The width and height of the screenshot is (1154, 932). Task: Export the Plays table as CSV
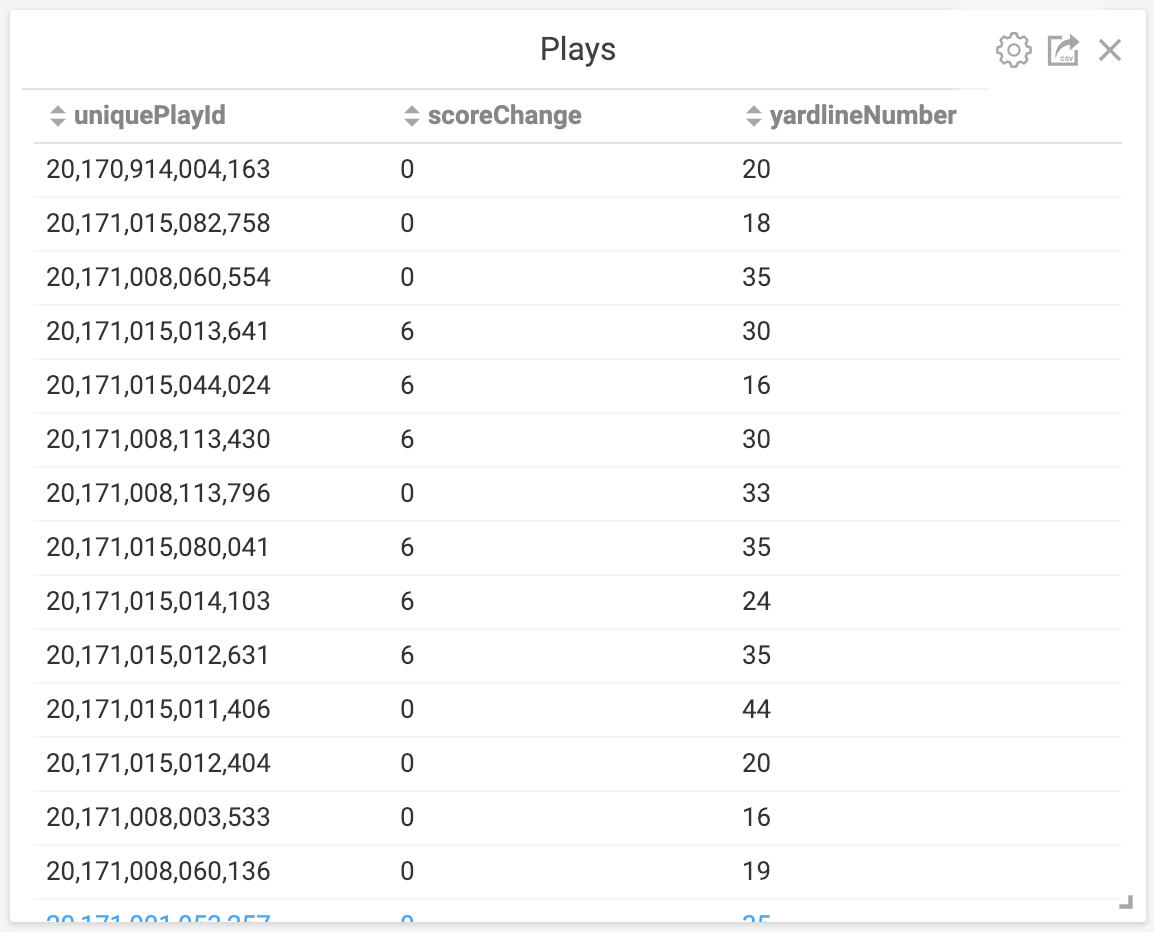click(x=1063, y=50)
